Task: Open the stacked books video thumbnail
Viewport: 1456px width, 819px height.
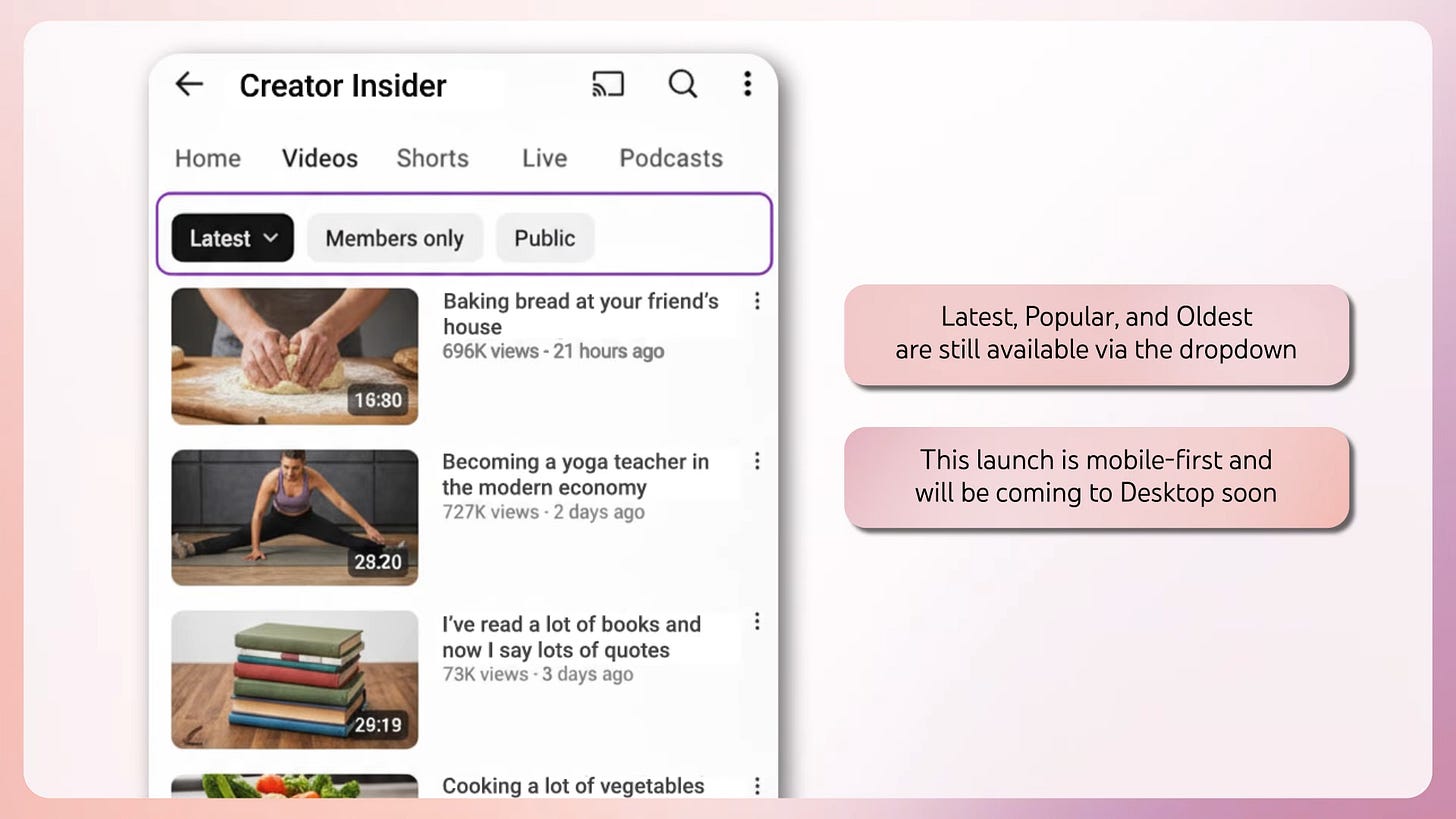Action: coord(295,679)
